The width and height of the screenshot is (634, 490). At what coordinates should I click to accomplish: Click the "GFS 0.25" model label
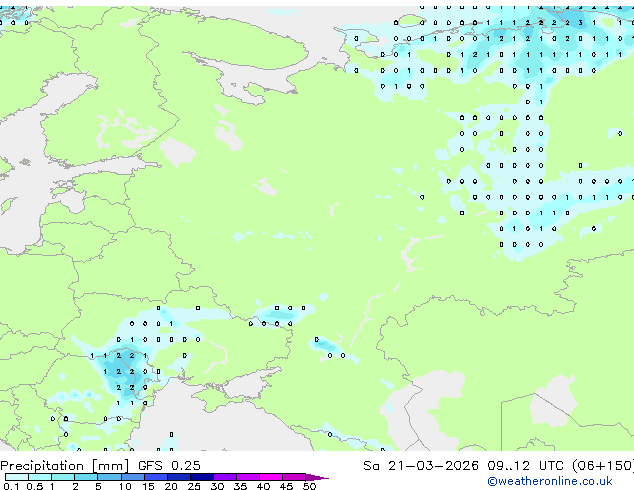pos(169,466)
